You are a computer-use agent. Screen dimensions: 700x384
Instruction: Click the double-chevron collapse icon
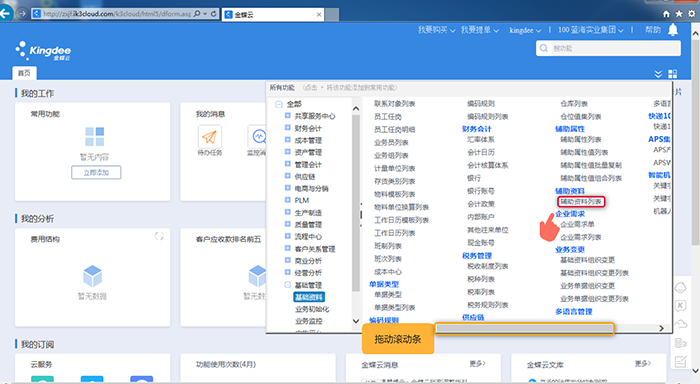pyautogui.click(x=658, y=74)
